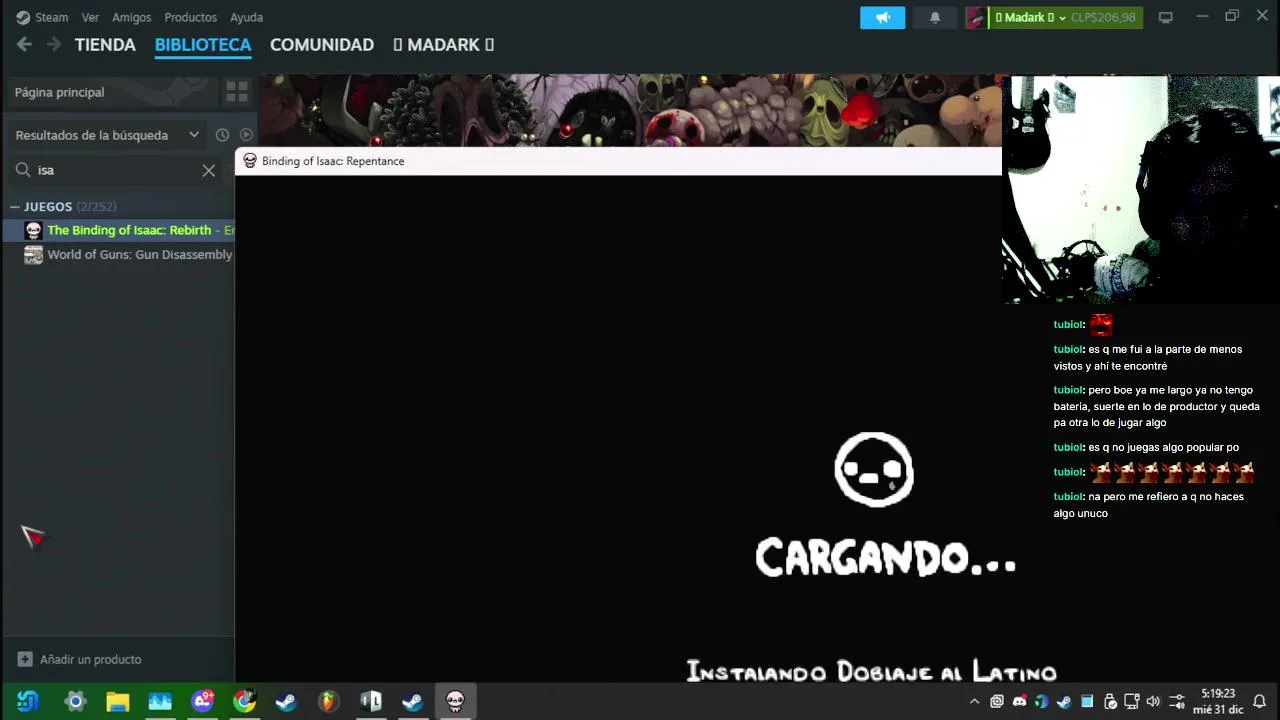Open Settings gear from the taskbar

click(x=75, y=701)
